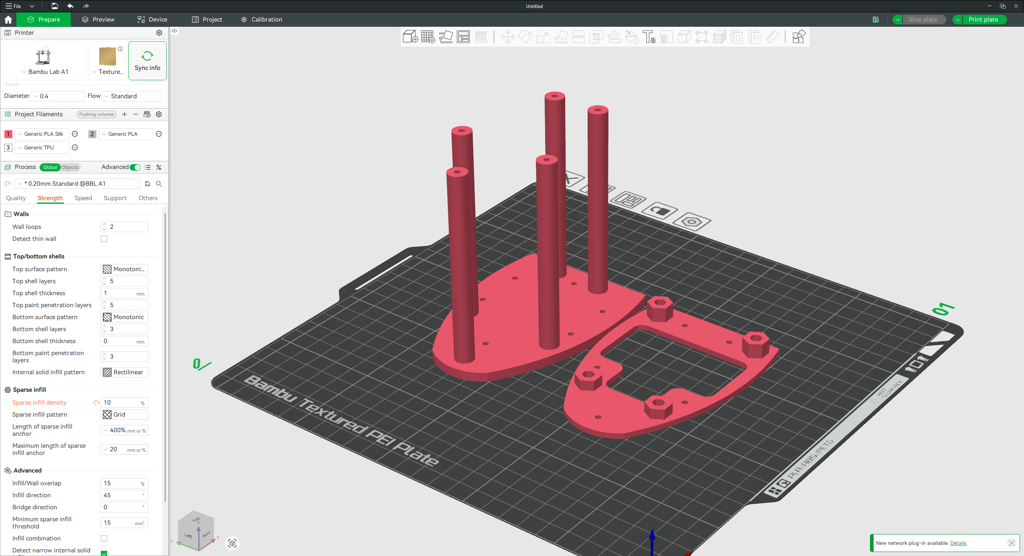Click the plate lock icon on the bed
This screenshot has width=1024, height=556.
click(660, 211)
